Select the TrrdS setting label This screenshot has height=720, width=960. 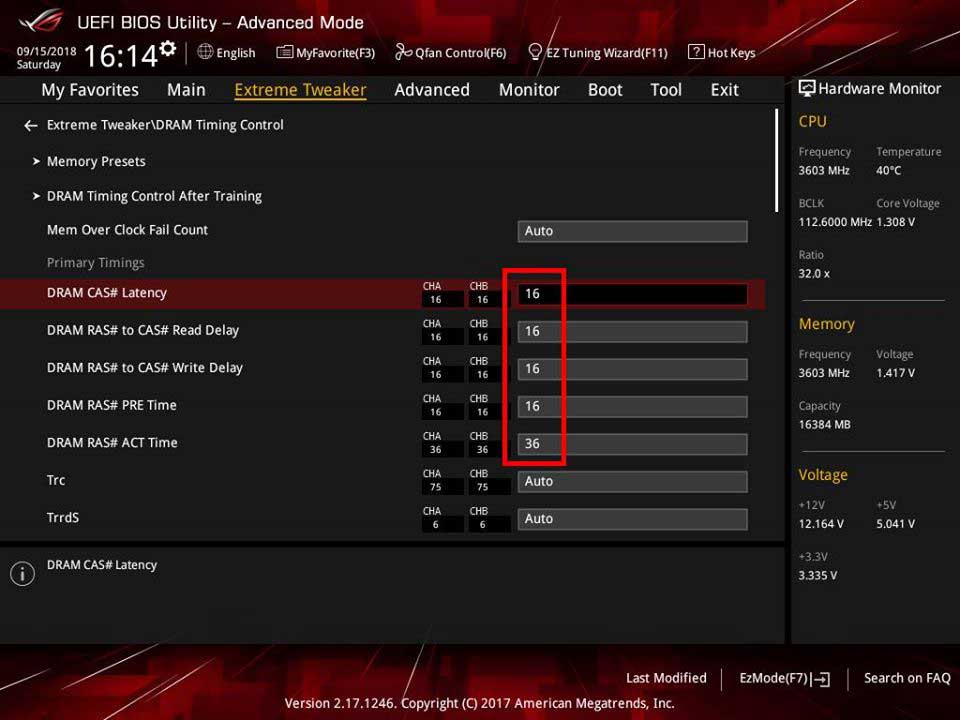coord(63,518)
